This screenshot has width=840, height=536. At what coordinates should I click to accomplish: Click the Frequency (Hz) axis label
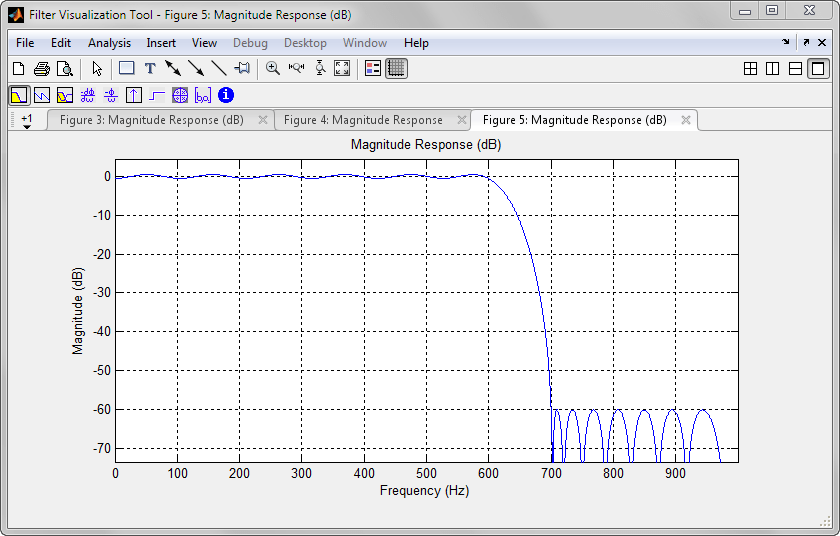tap(424, 490)
